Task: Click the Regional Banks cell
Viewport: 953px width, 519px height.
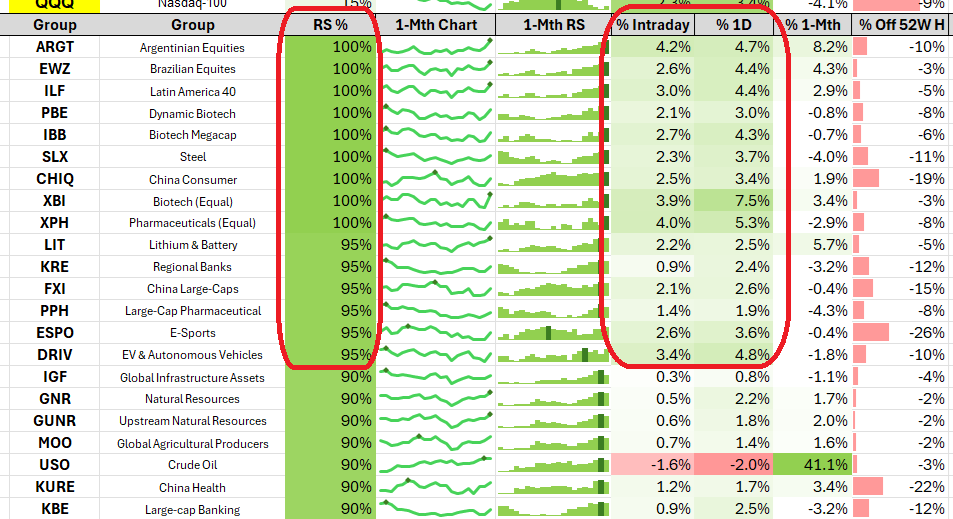Action: (192, 267)
